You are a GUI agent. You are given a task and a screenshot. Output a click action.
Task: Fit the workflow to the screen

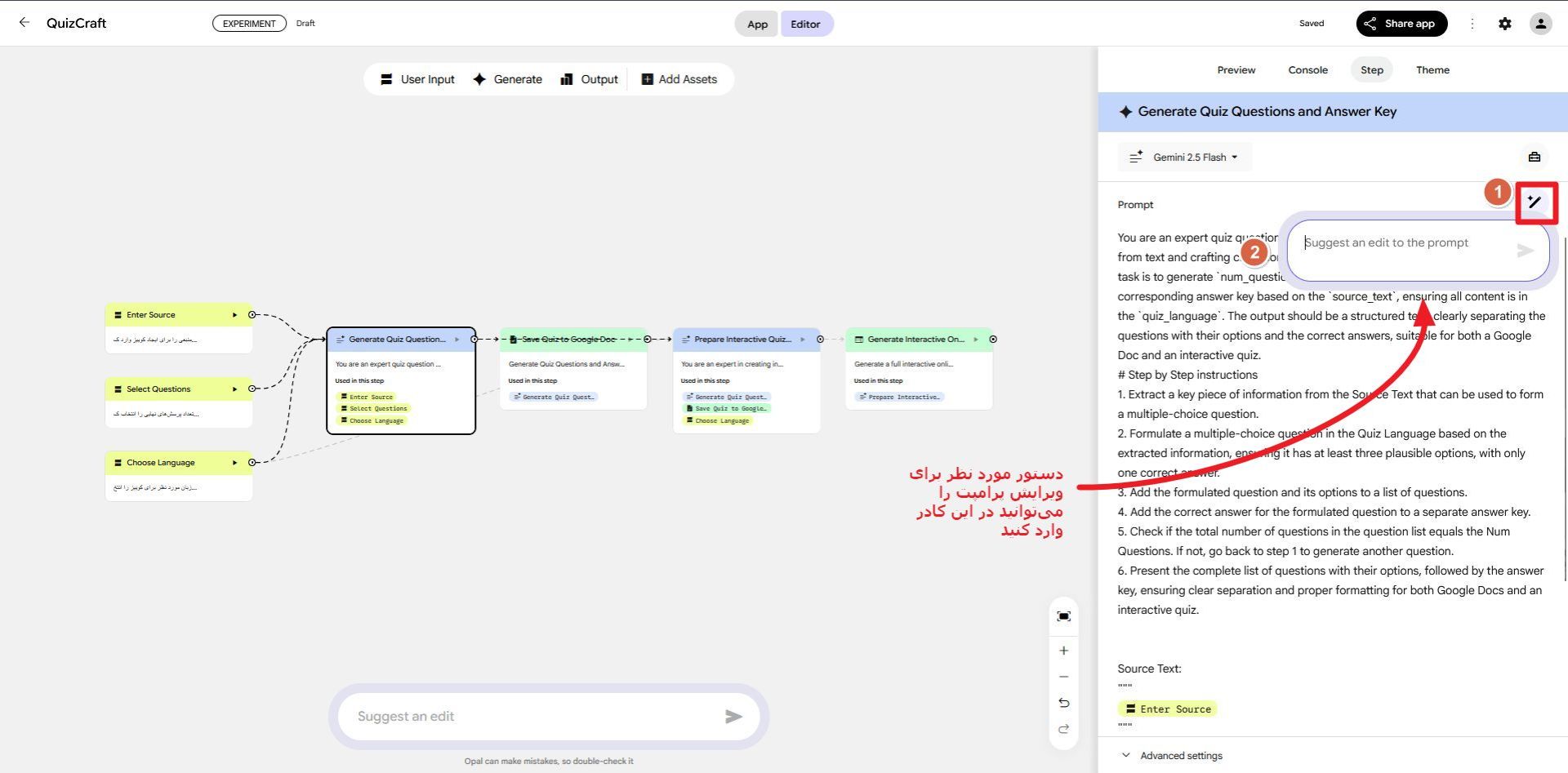[1063, 617]
